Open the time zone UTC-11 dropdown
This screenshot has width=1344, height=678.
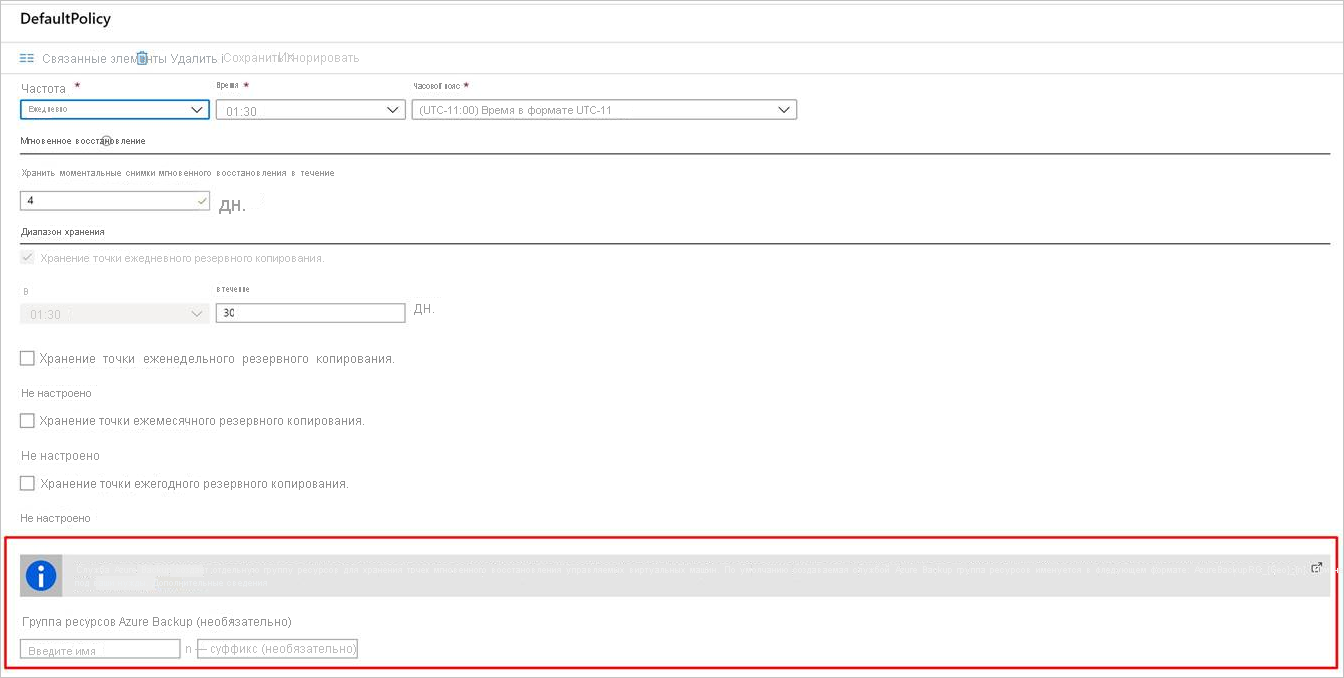pos(603,110)
